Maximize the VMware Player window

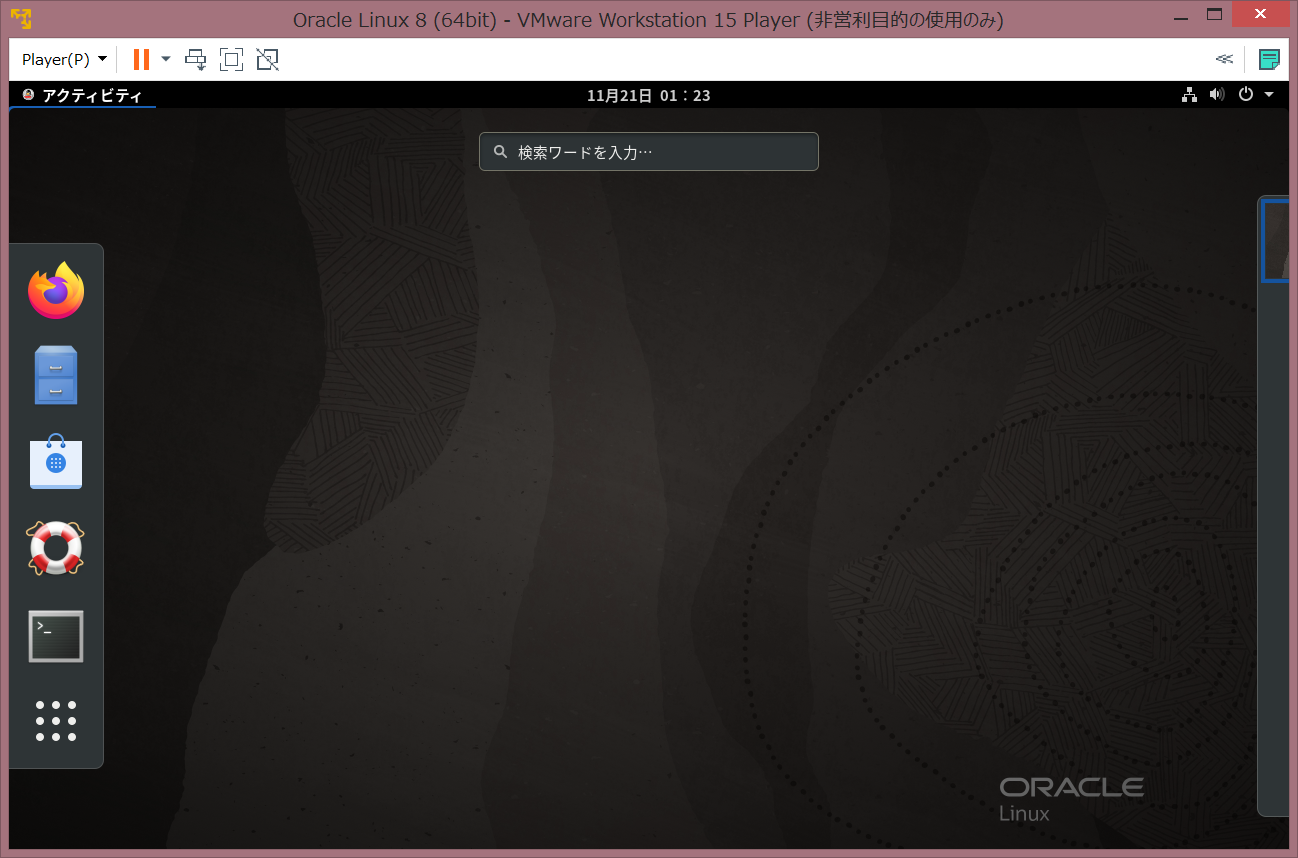click(1214, 14)
